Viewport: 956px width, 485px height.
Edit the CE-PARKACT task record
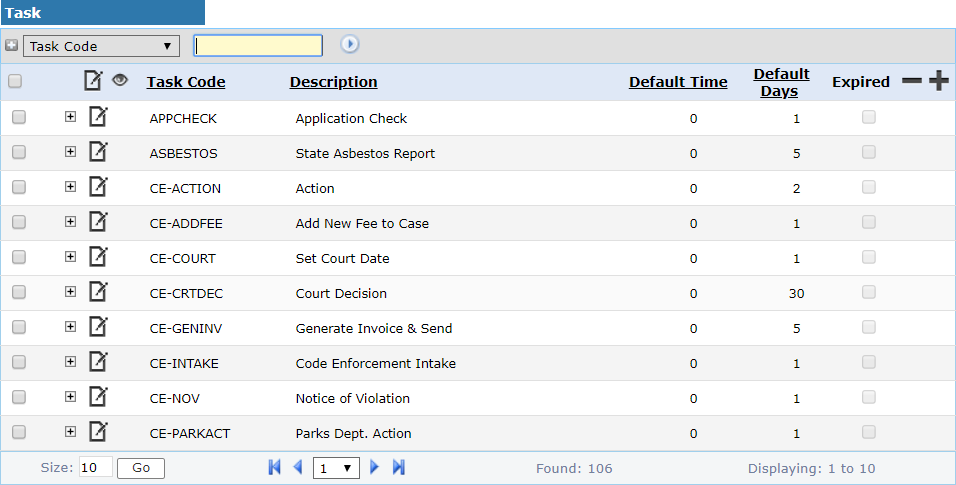tap(98, 432)
